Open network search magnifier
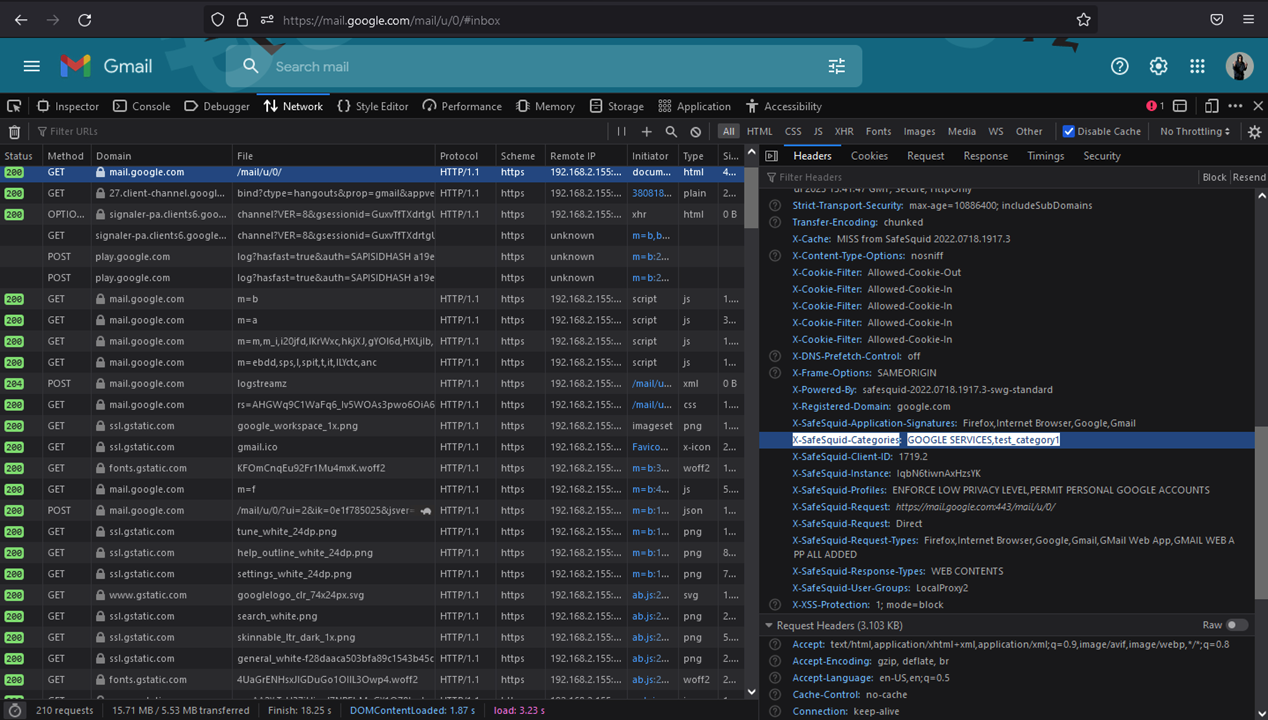 click(671, 131)
